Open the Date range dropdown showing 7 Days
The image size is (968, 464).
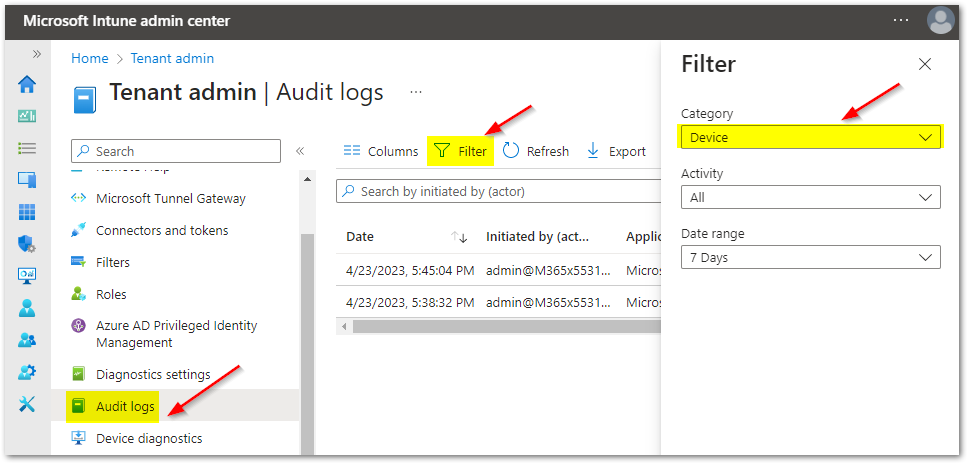click(x=811, y=257)
